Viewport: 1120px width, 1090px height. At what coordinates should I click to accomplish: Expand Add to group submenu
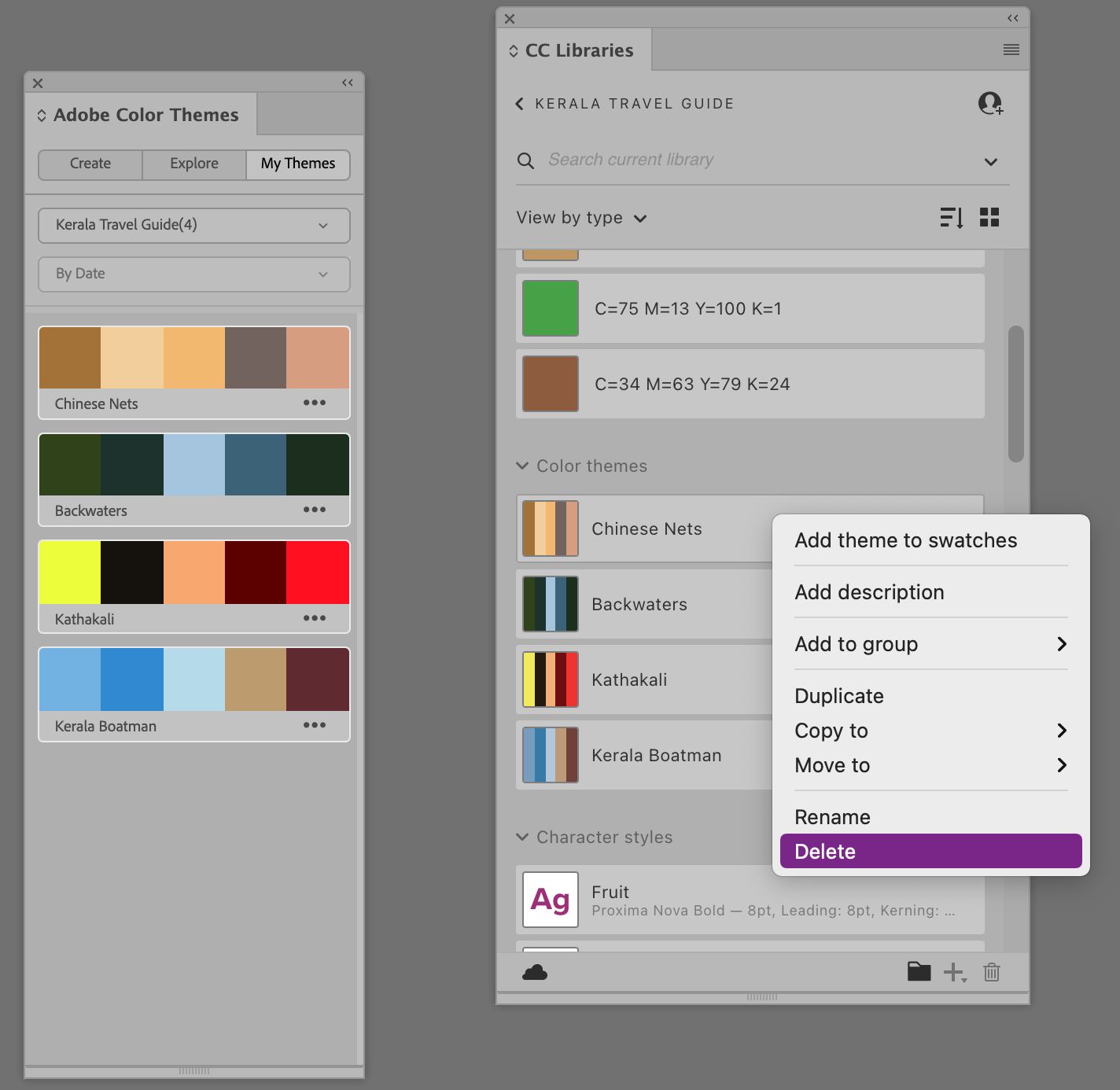coord(931,644)
